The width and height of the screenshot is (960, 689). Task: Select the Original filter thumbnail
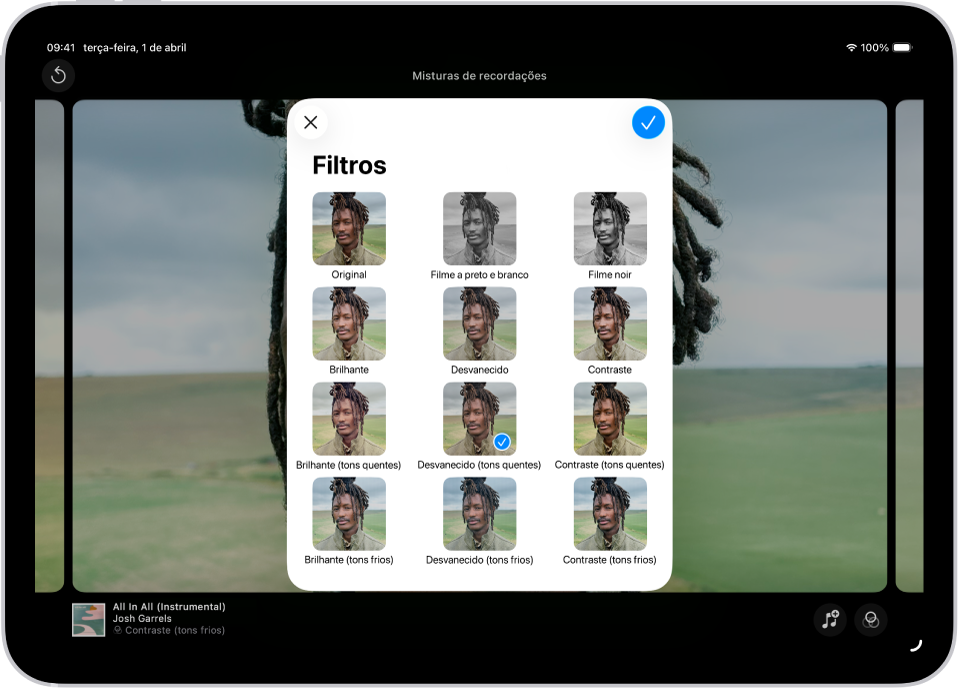[349, 228]
